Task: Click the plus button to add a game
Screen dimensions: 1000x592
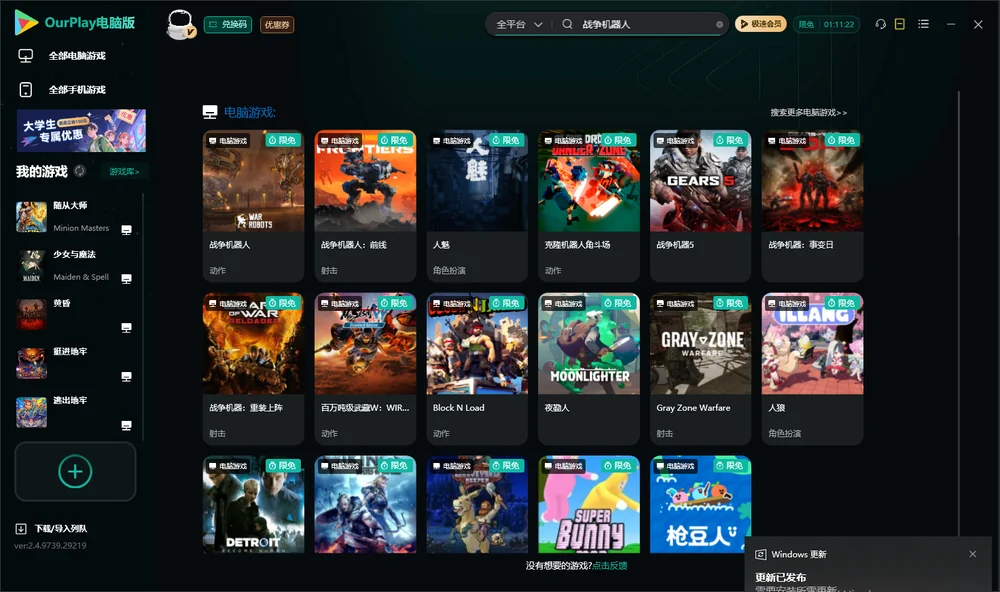Action: pos(75,471)
